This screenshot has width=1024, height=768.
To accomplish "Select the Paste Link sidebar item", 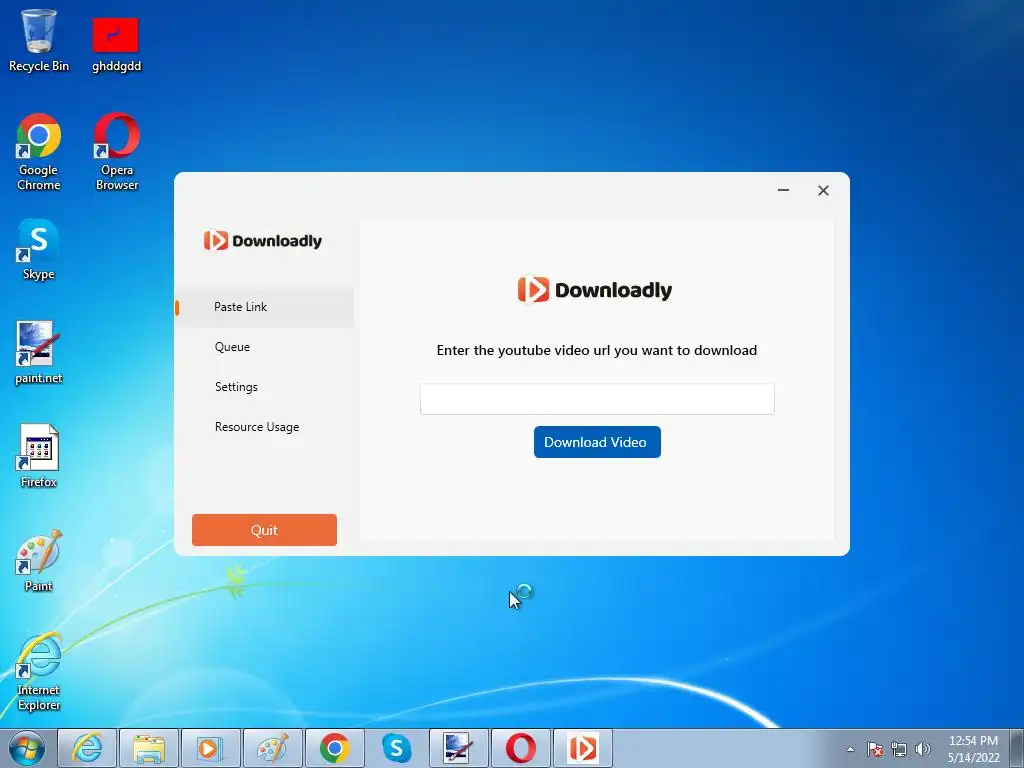I will (264, 307).
